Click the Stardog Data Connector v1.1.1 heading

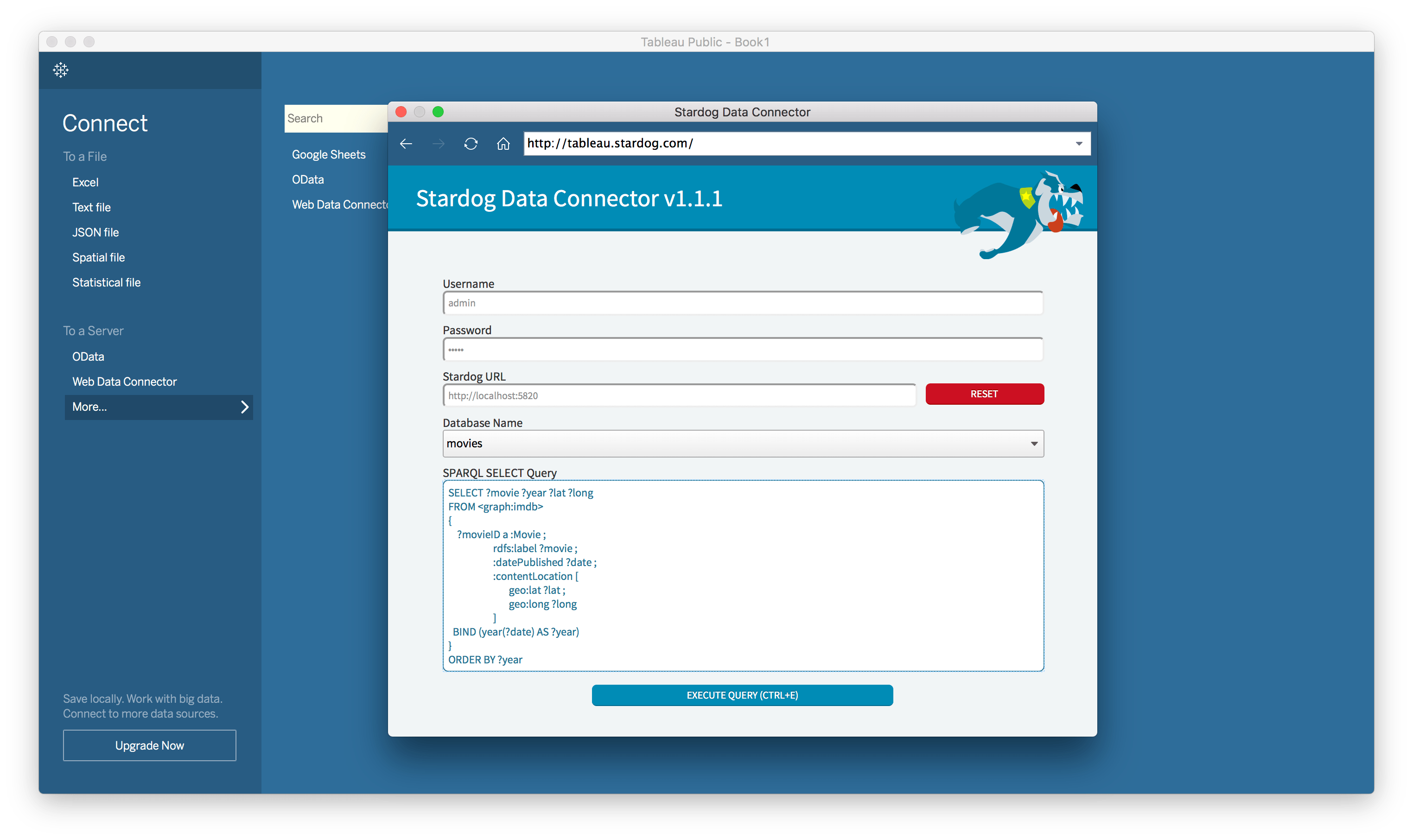[x=569, y=199]
